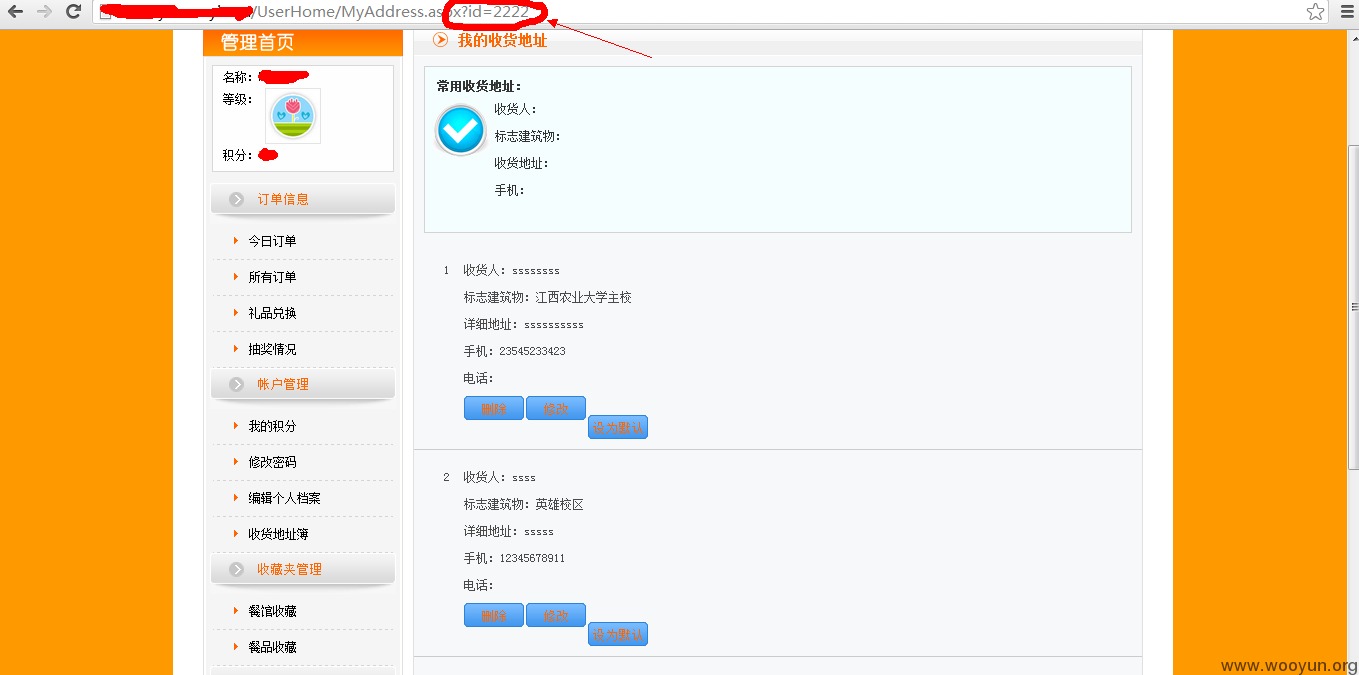Expand the 帐户管理 section header
1359x675 pixels.
[303, 384]
